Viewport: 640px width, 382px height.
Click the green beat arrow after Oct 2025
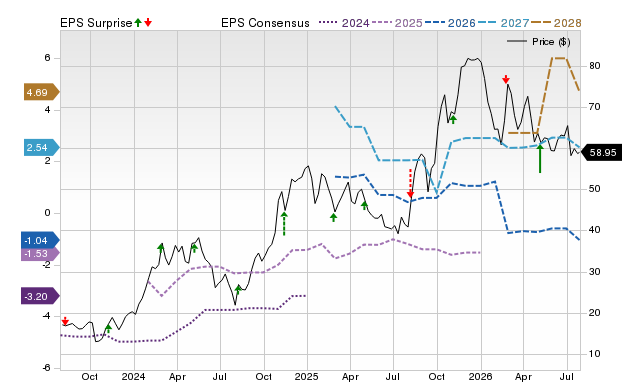point(453,119)
